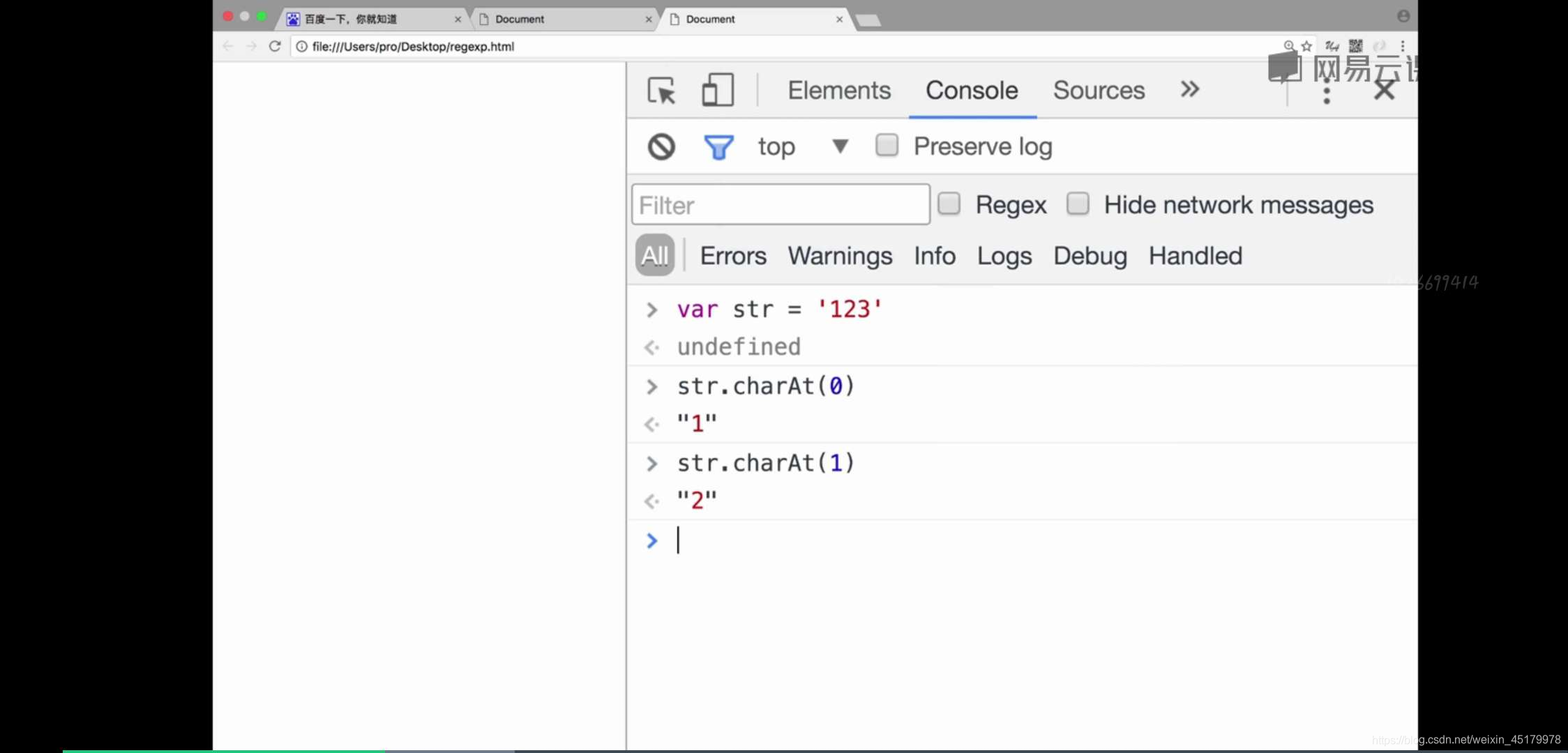
Task: Expand more DevTools tabs chevron
Action: click(x=1189, y=89)
